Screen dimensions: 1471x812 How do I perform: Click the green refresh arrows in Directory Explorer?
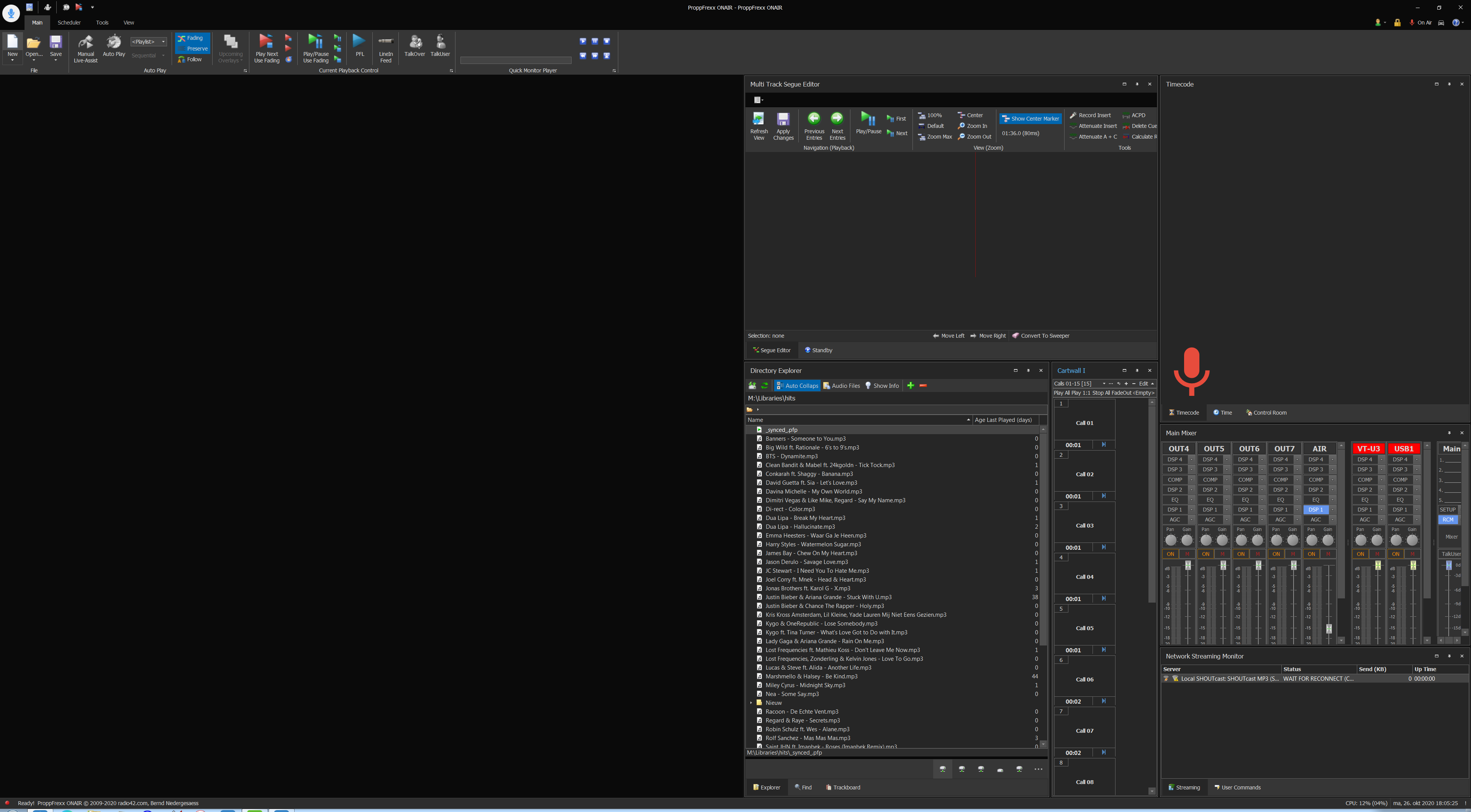(765, 386)
